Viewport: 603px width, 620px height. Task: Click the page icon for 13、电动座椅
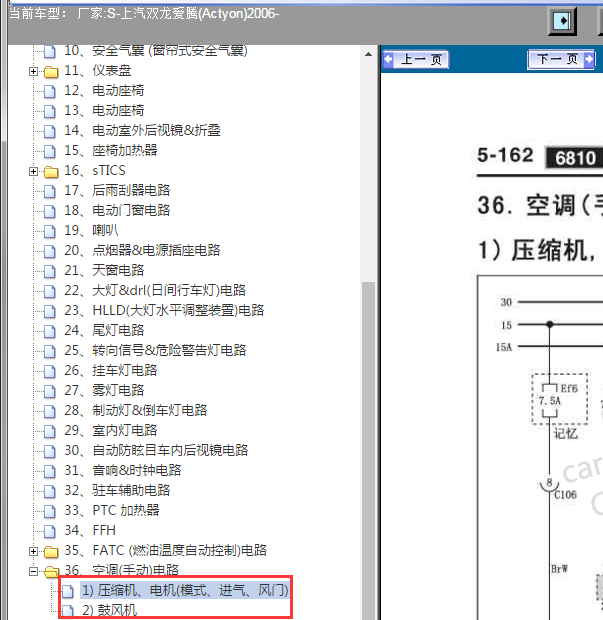(x=49, y=111)
